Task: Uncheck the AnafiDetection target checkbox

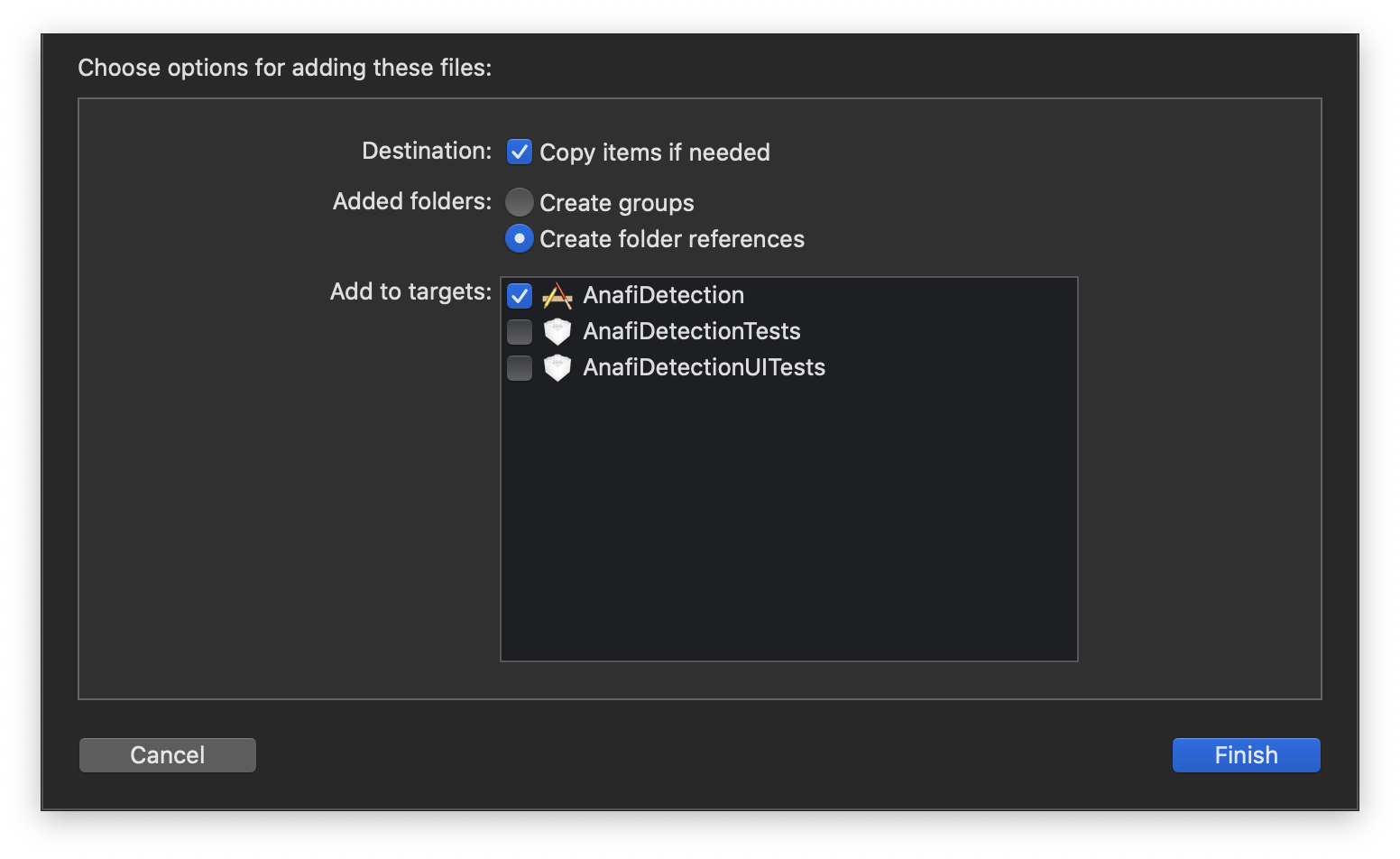Action: (520, 296)
